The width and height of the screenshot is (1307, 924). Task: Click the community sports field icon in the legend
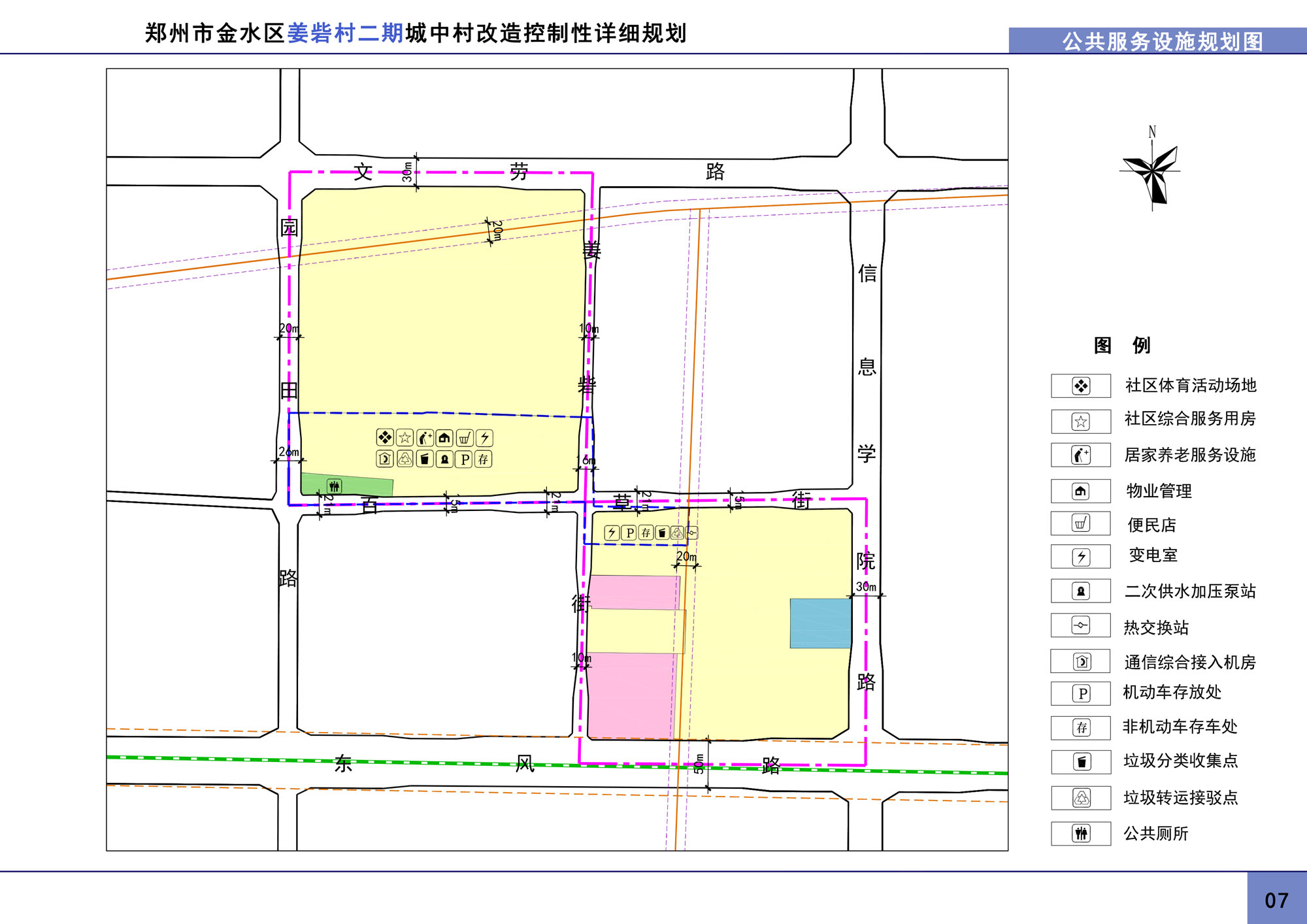1081,386
